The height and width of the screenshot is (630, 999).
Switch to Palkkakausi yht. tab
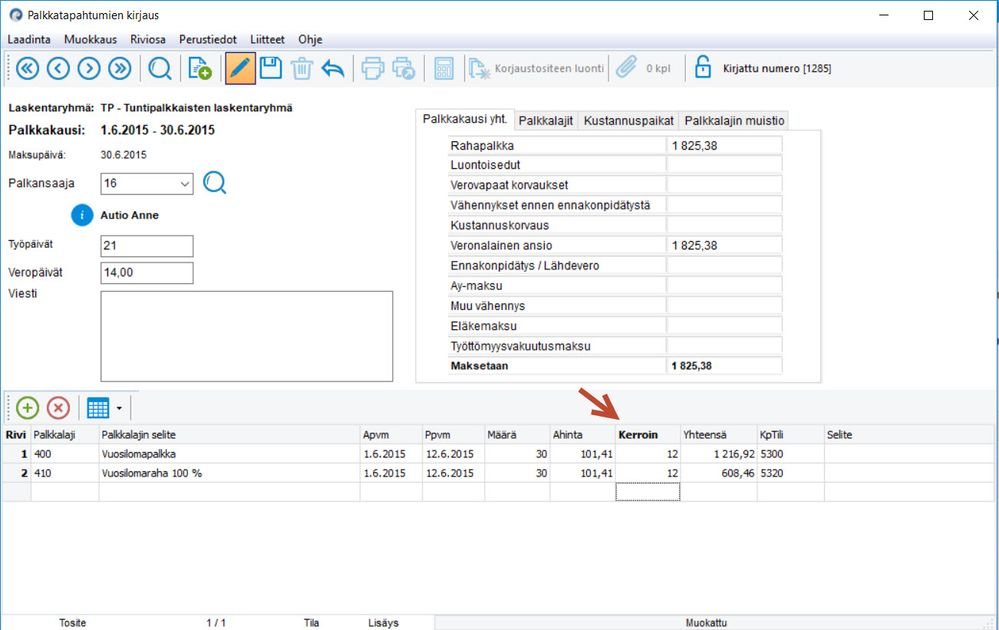pos(464,119)
